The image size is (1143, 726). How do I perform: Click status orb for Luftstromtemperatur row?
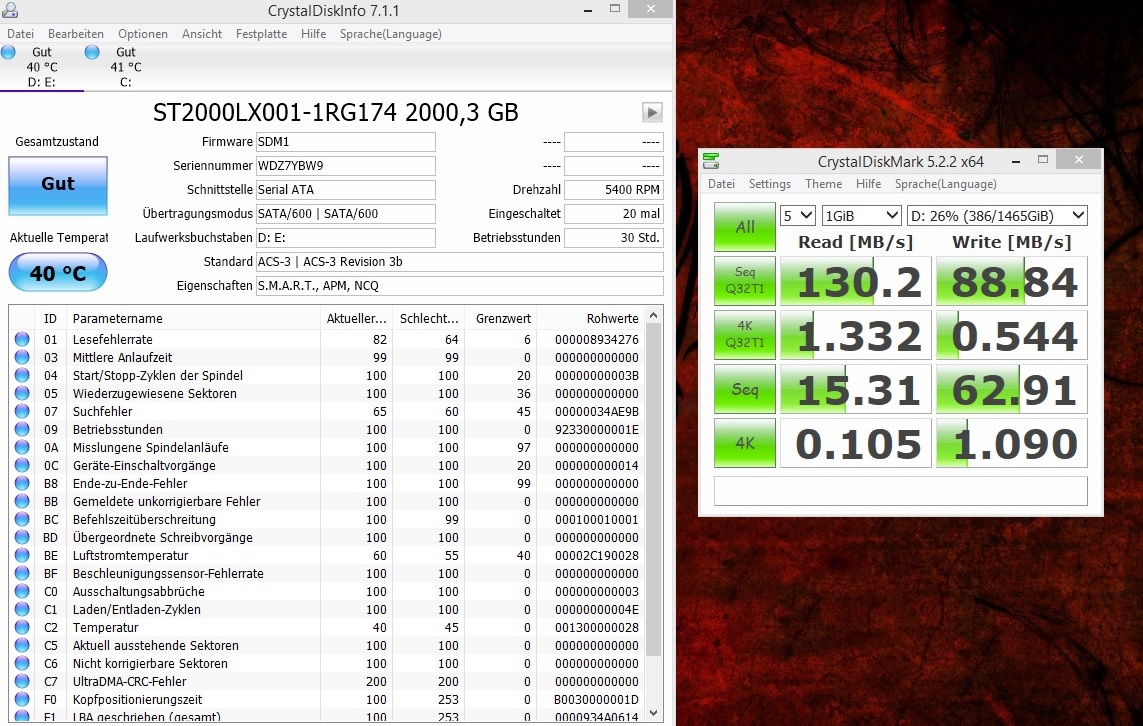22,555
